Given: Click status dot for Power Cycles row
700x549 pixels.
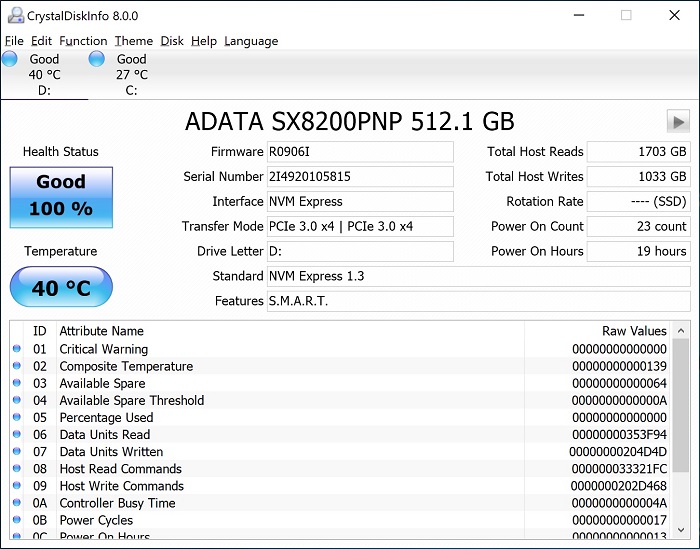Looking at the screenshot, I should pos(17,520).
